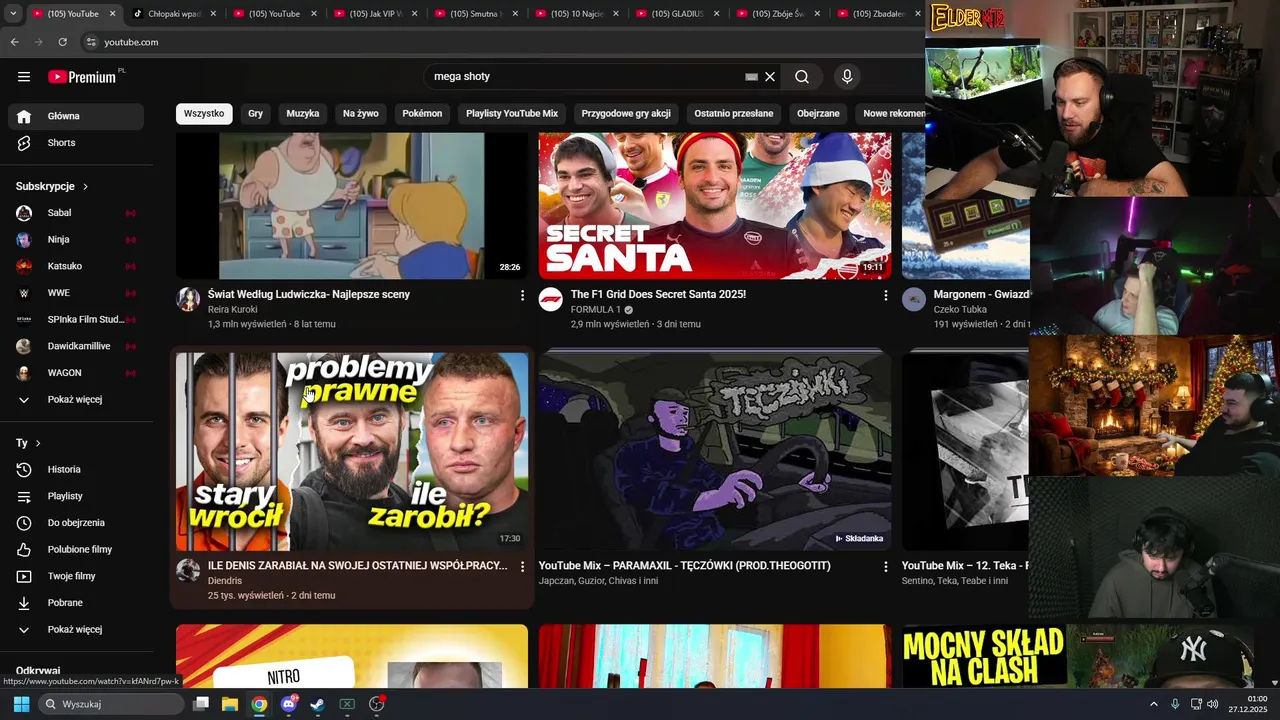Select the Muzyka filter chip
The image size is (1280, 720).
[303, 114]
